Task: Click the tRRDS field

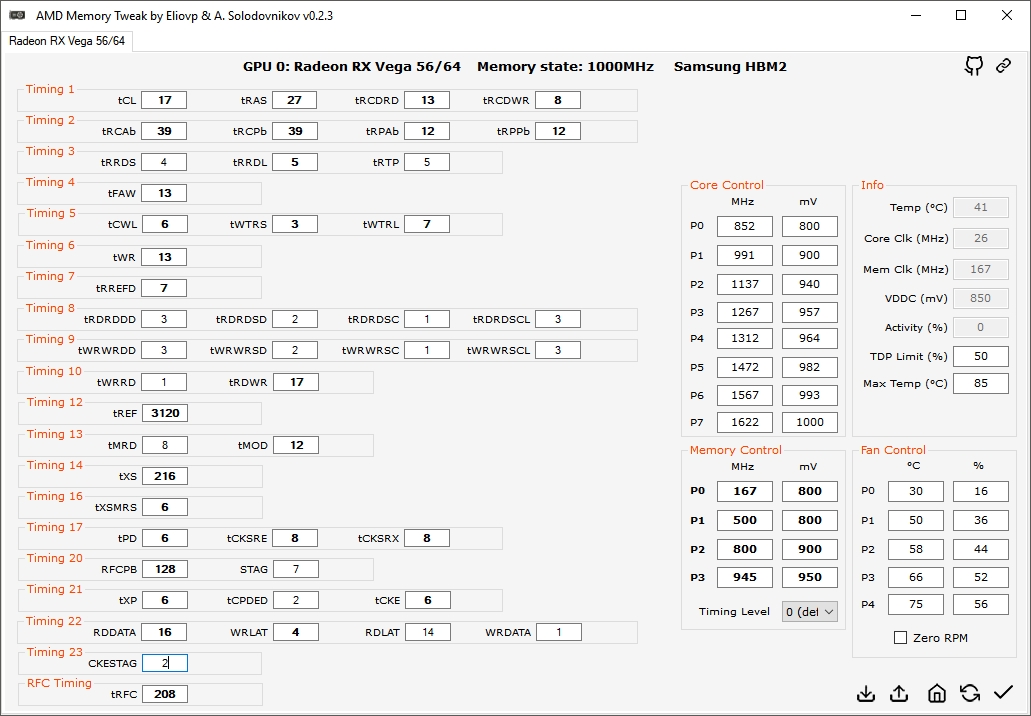Action: (164, 162)
